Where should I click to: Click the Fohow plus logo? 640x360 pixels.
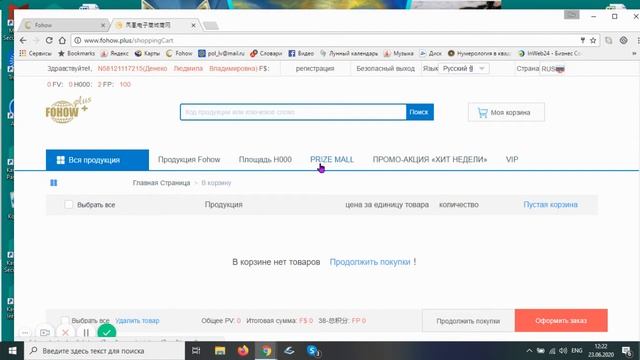pyautogui.click(x=68, y=110)
